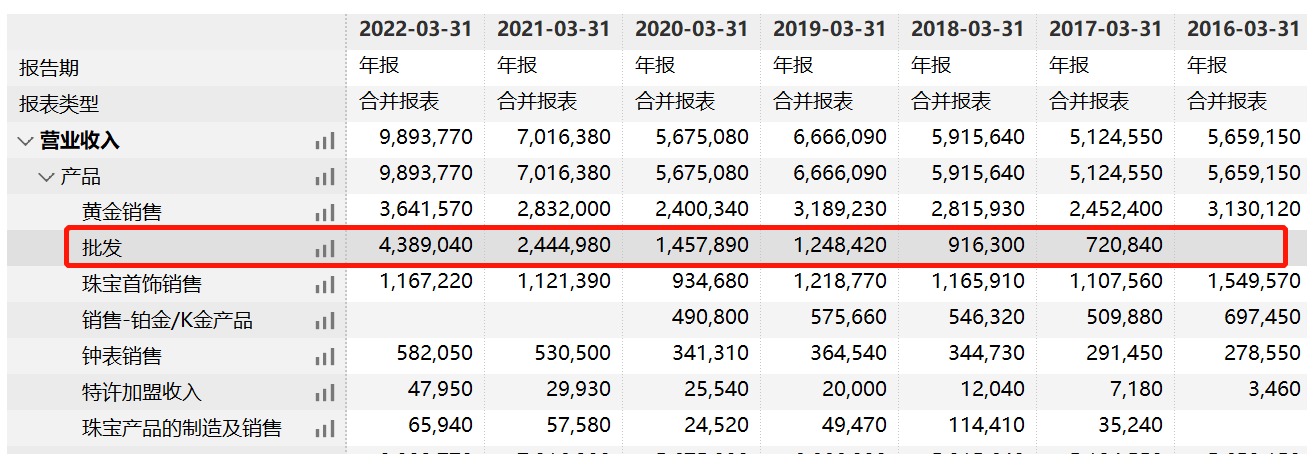
Task: Click 批发 value 916,300
Action: (987, 245)
